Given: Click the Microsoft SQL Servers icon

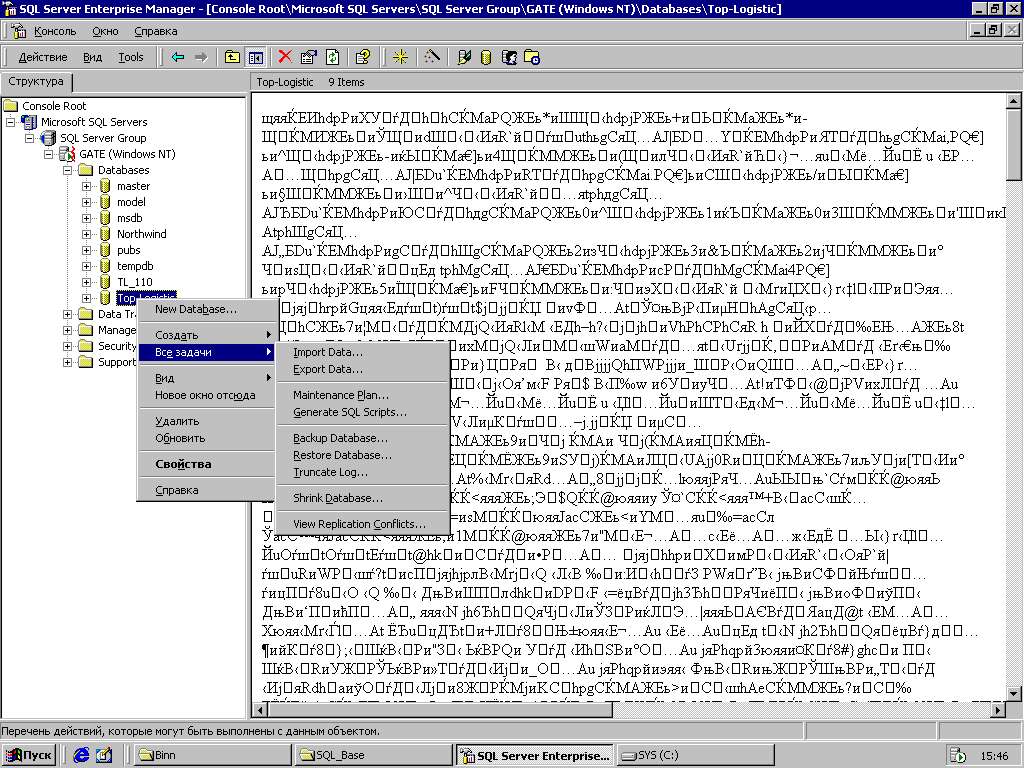Looking at the screenshot, I should click(x=29, y=121).
